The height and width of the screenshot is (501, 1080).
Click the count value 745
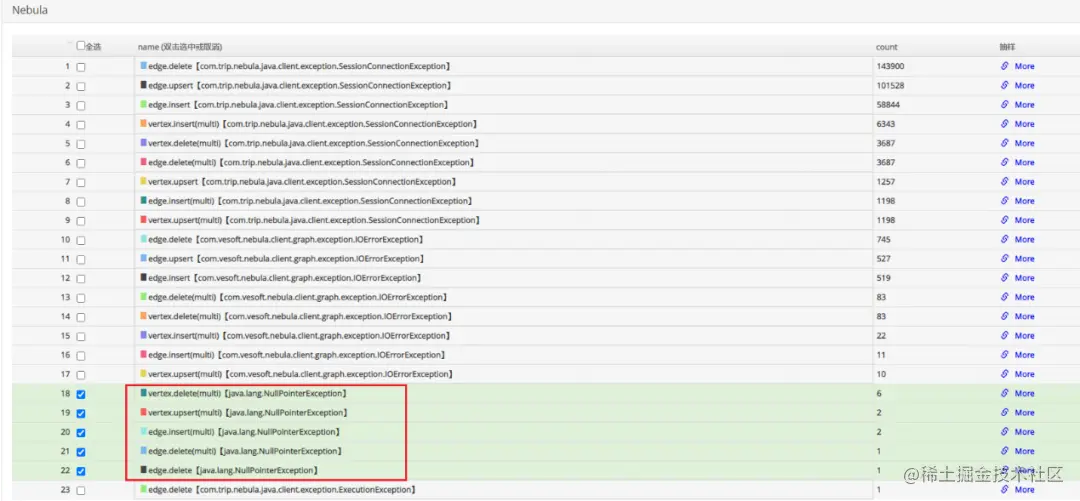point(884,240)
